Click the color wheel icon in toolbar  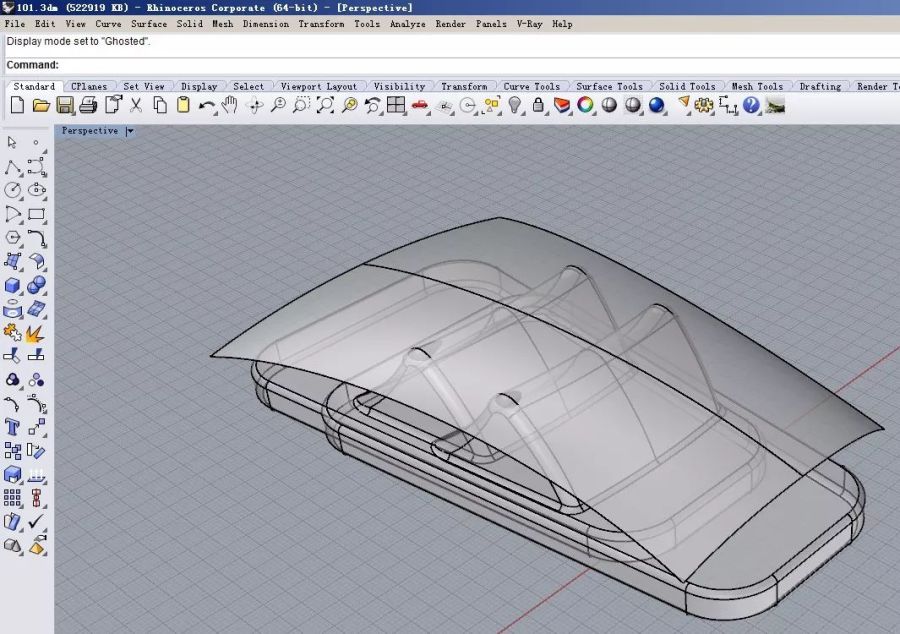[586, 105]
